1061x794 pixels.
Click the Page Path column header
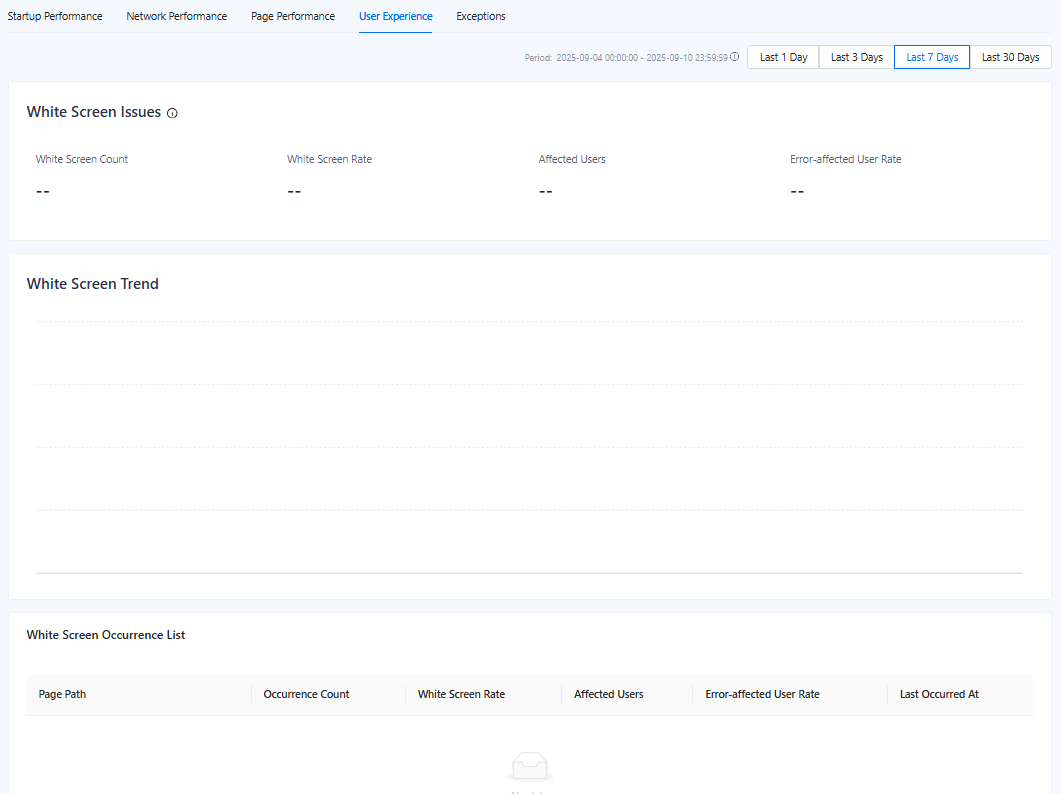pos(62,694)
